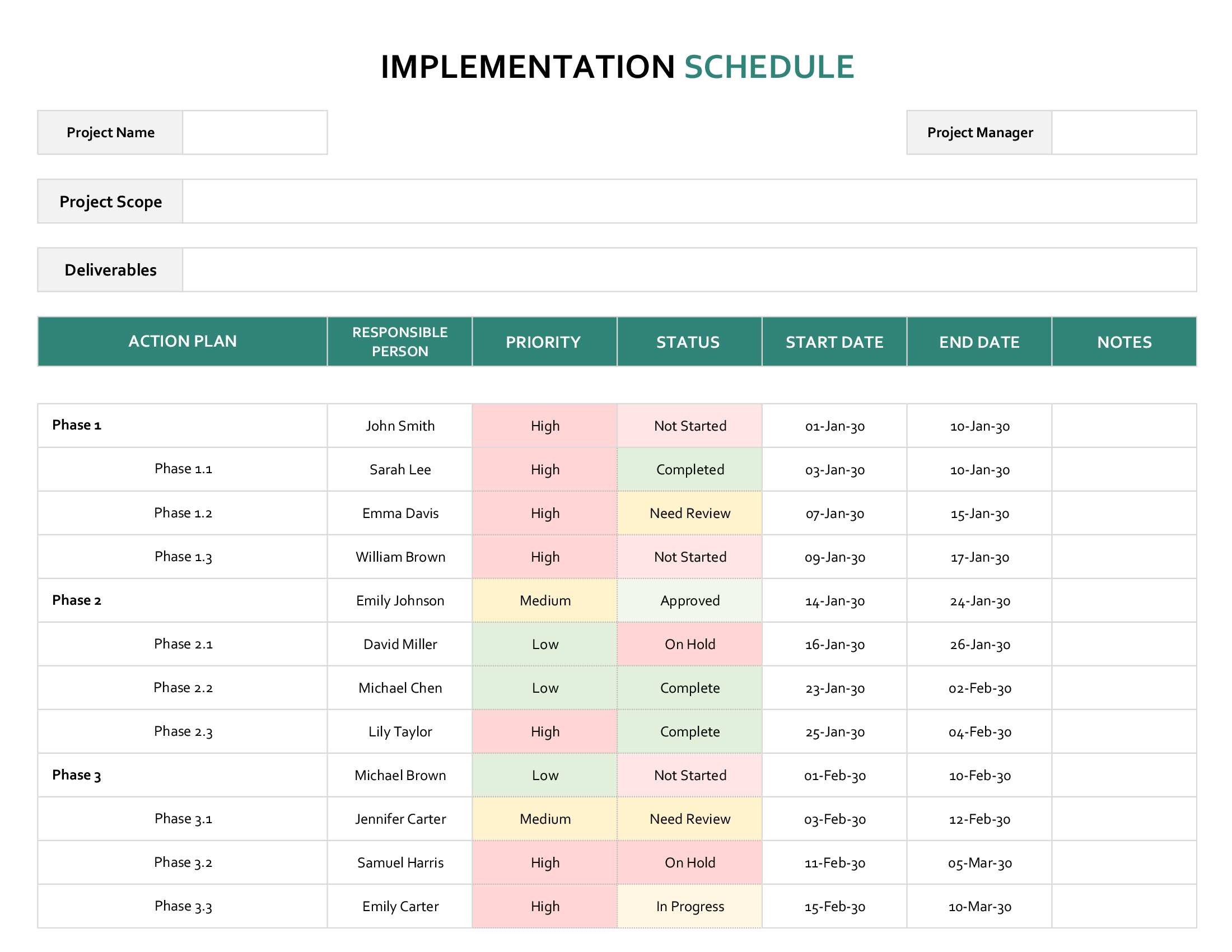
Task: Select the PRIORITY column header
Action: (544, 341)
